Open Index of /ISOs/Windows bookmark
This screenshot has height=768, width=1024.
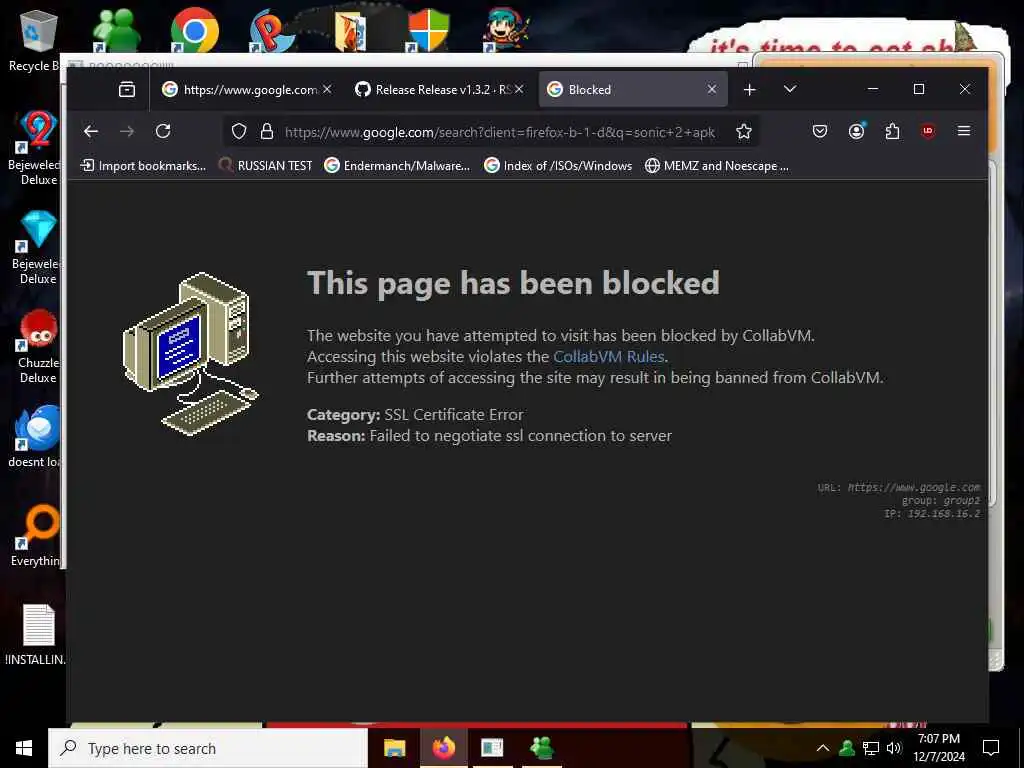[558, 166]
